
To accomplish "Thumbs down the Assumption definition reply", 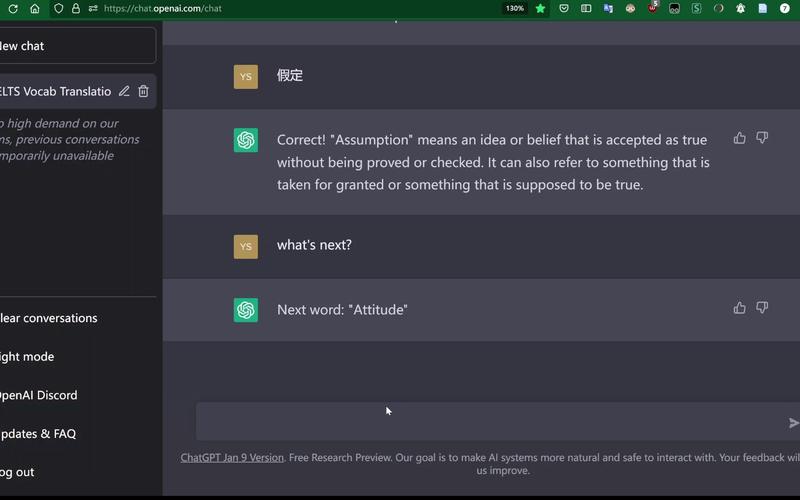I will [762, 138].
